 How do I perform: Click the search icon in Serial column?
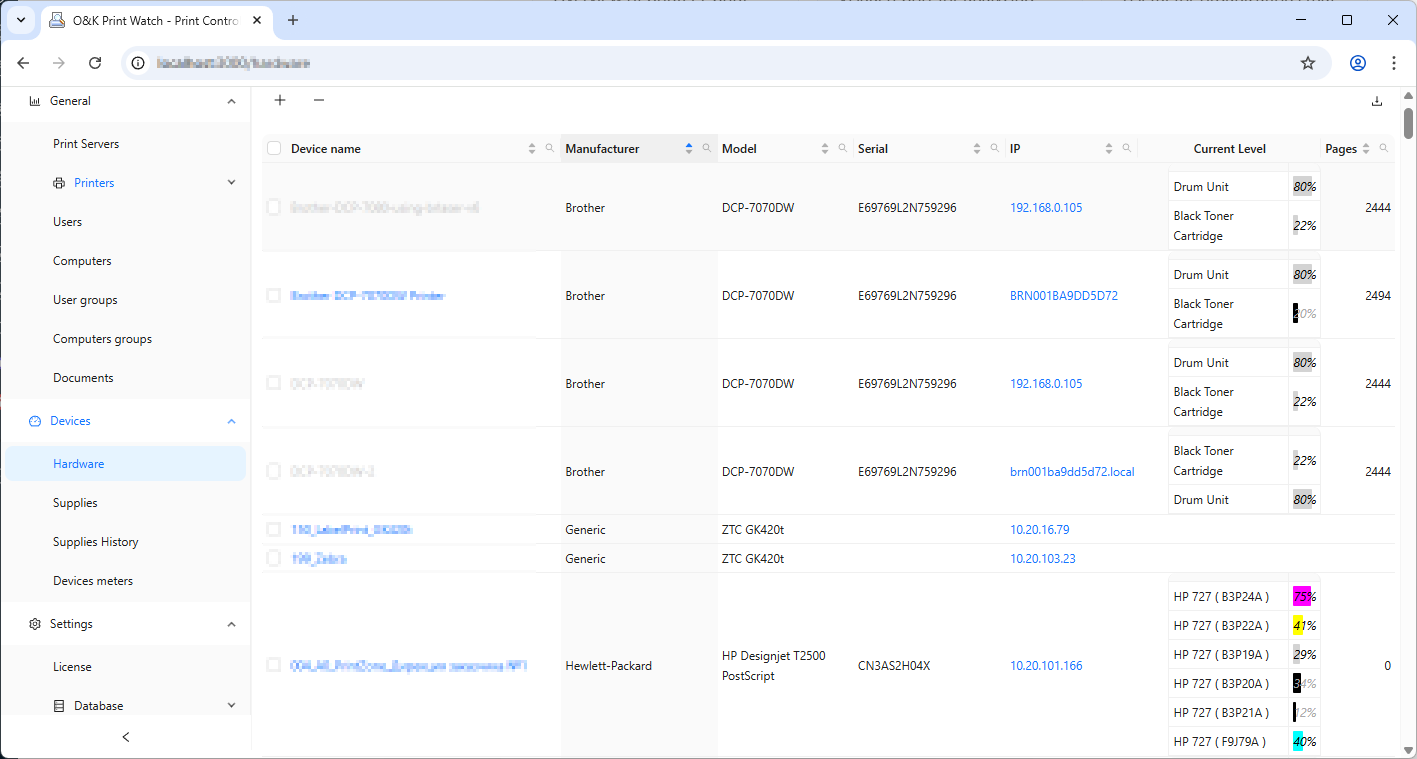tap(994, 148)
